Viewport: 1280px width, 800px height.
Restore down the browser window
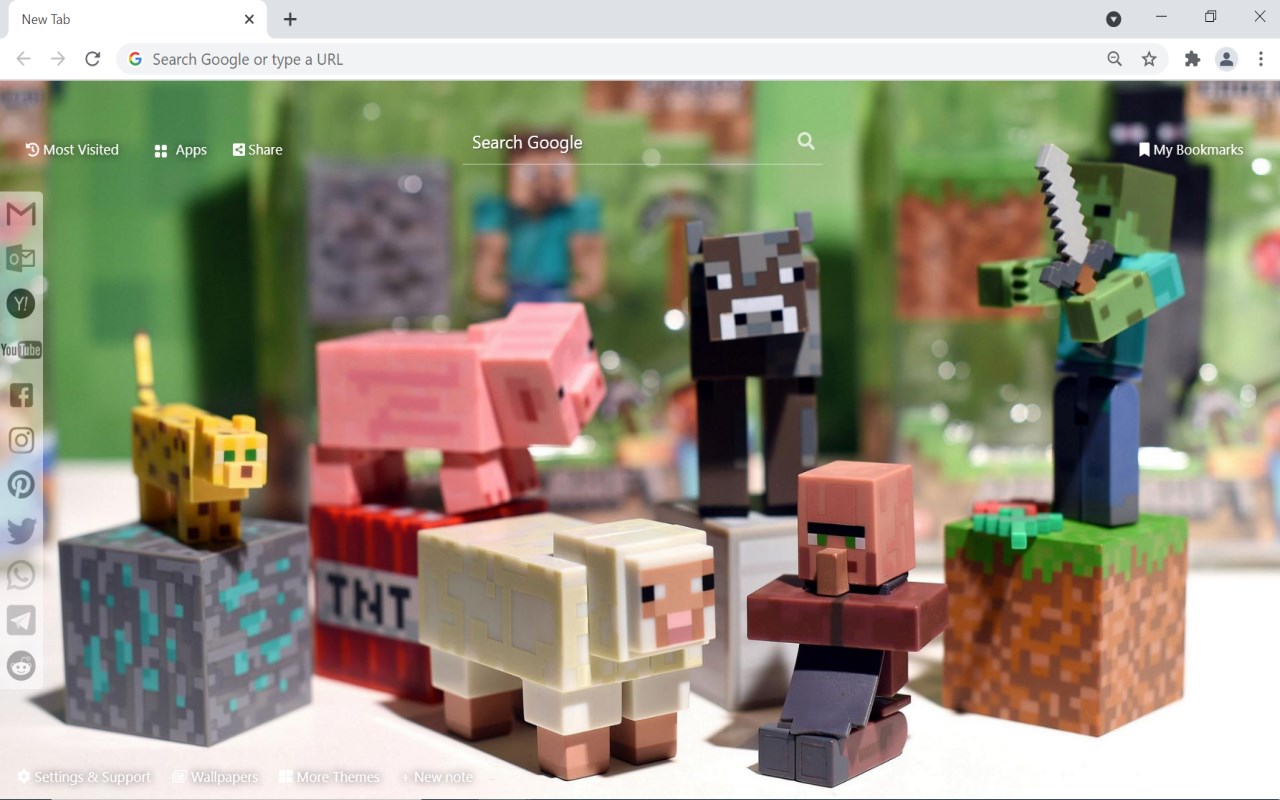(x=1210, y=17)
